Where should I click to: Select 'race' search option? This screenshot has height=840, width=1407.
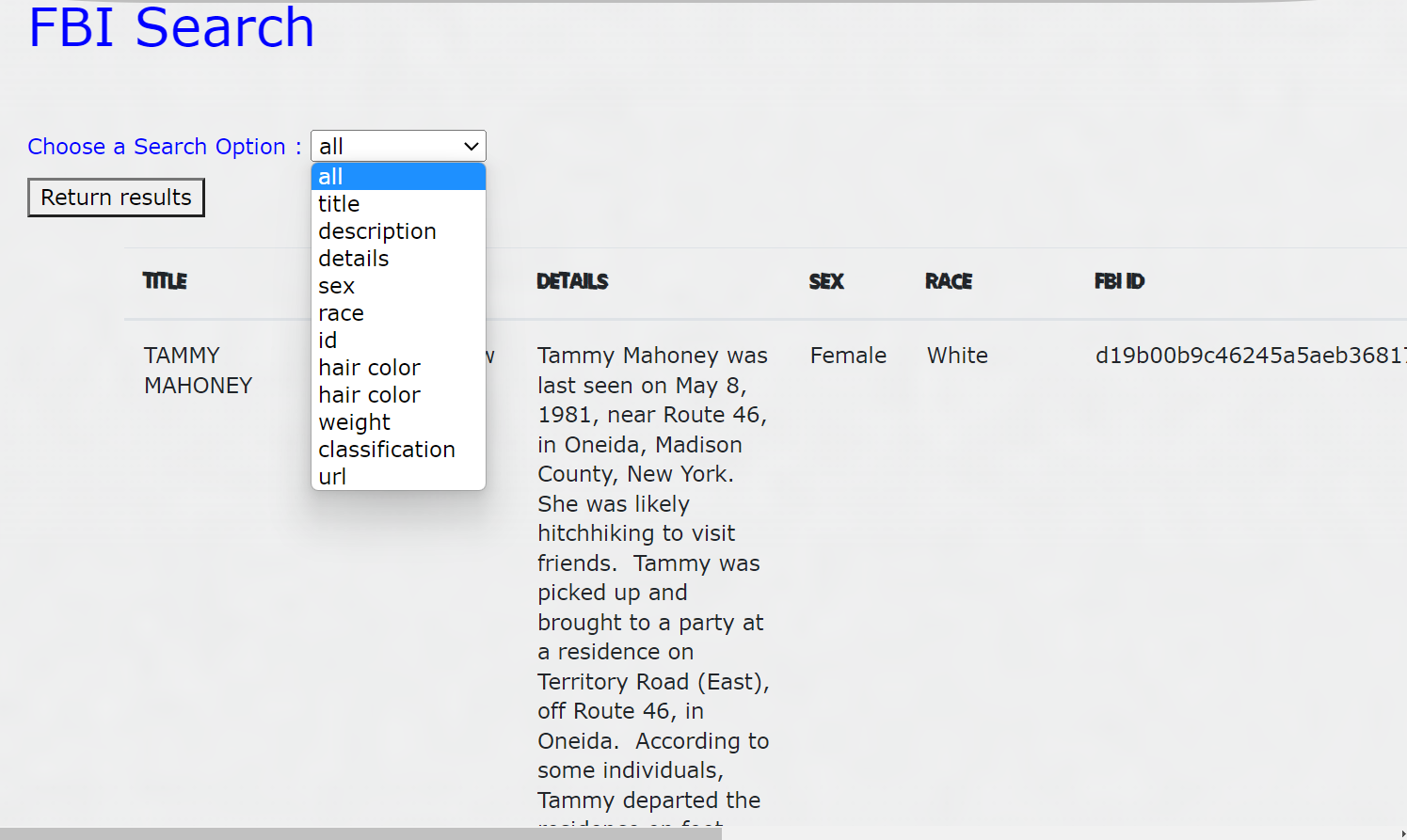coord(398,313)
